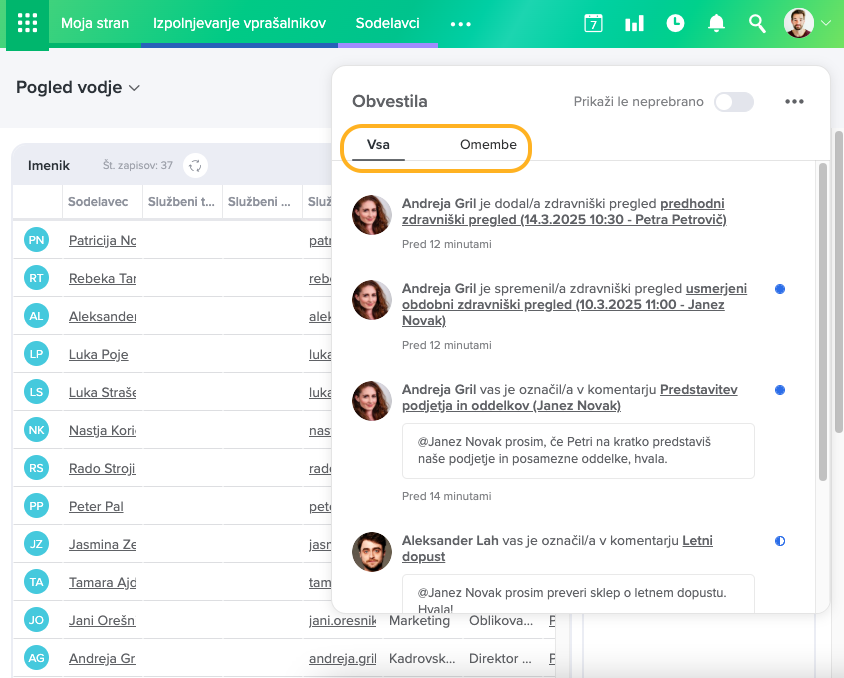Click the notifications bell icon
The width and height of the screenshot is (844, 678).
point(716,23)
